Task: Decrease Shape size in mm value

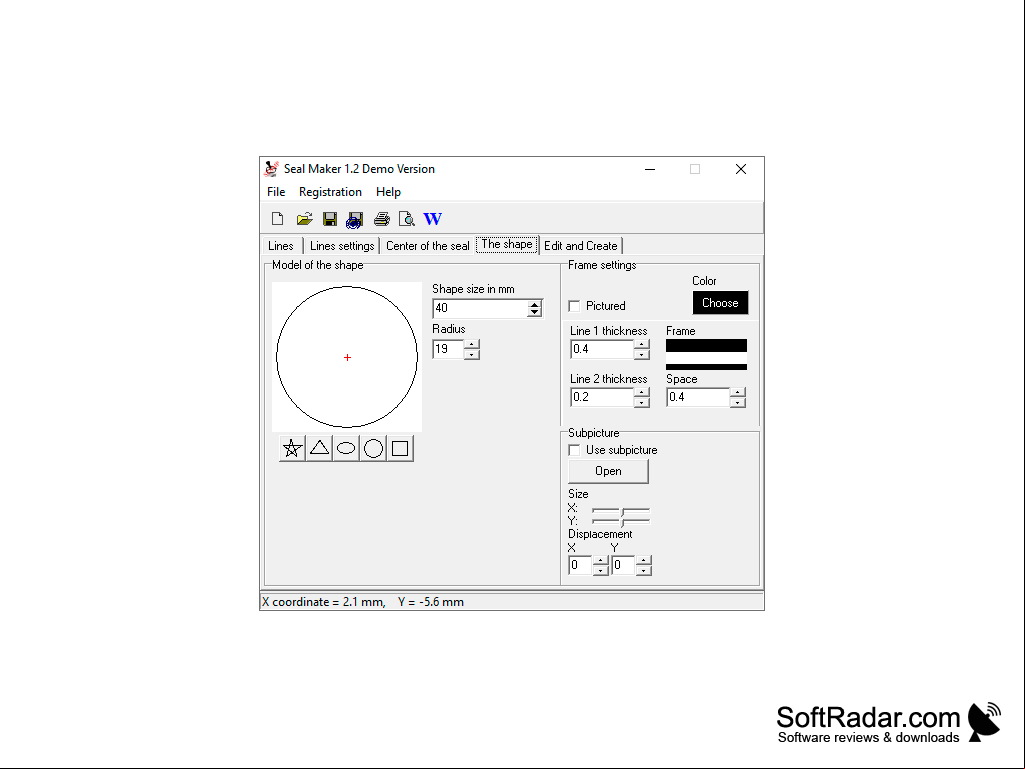Action: click(535, 313)
